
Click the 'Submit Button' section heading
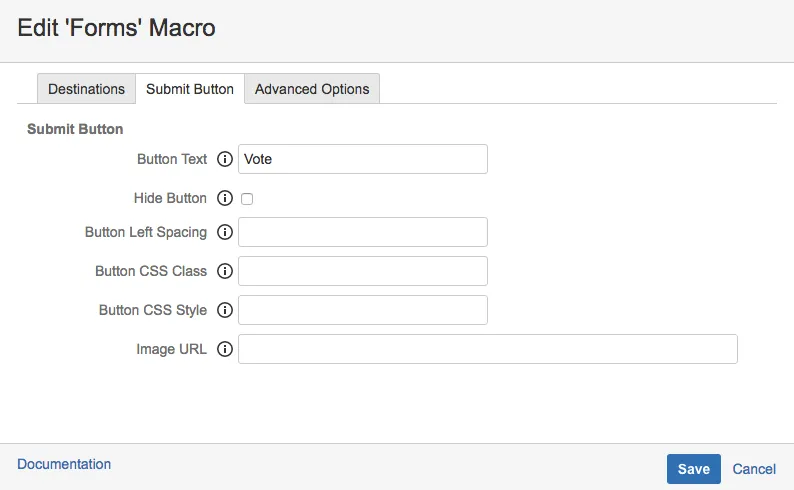75,129
